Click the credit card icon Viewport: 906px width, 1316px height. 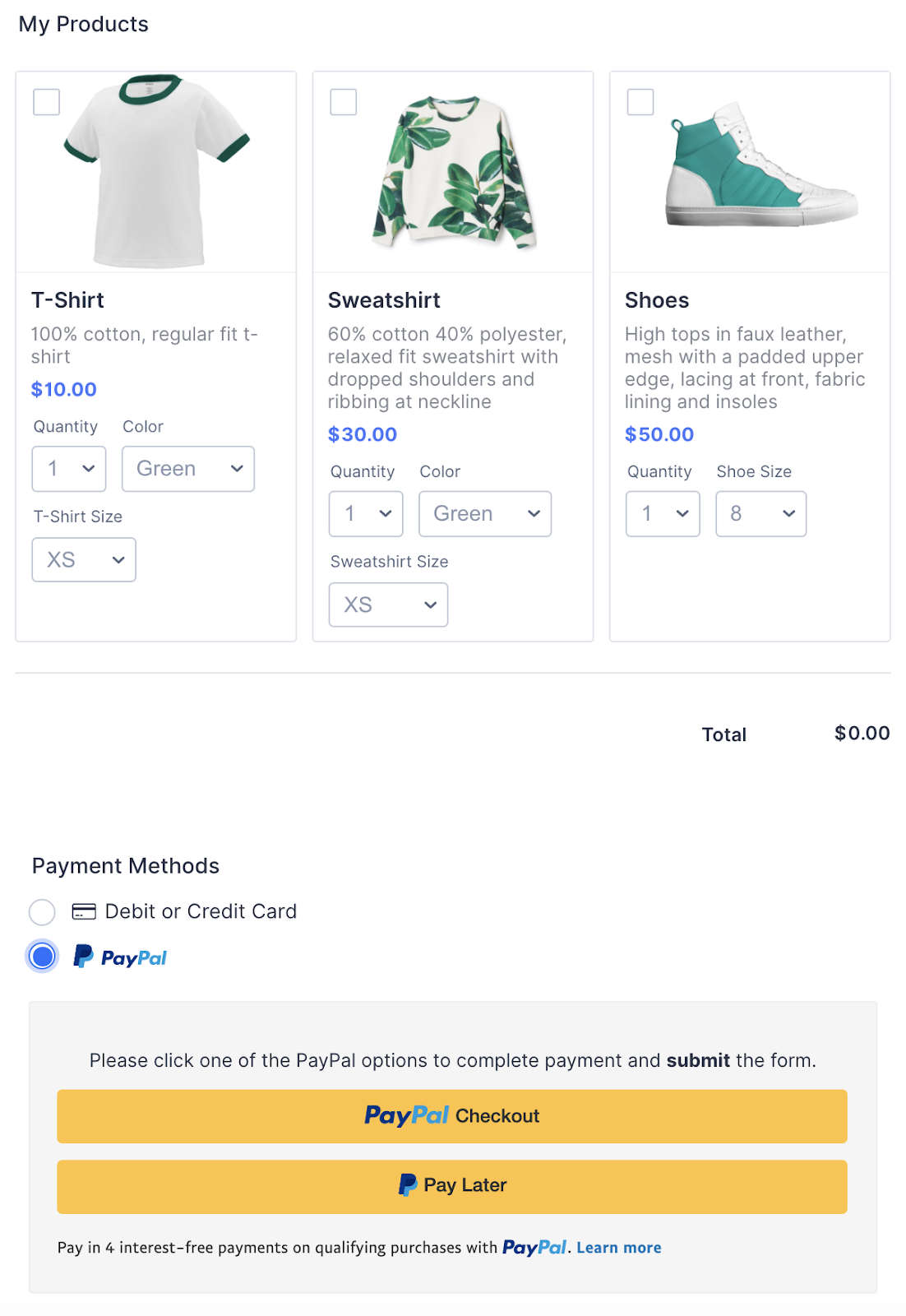point(84,911)
